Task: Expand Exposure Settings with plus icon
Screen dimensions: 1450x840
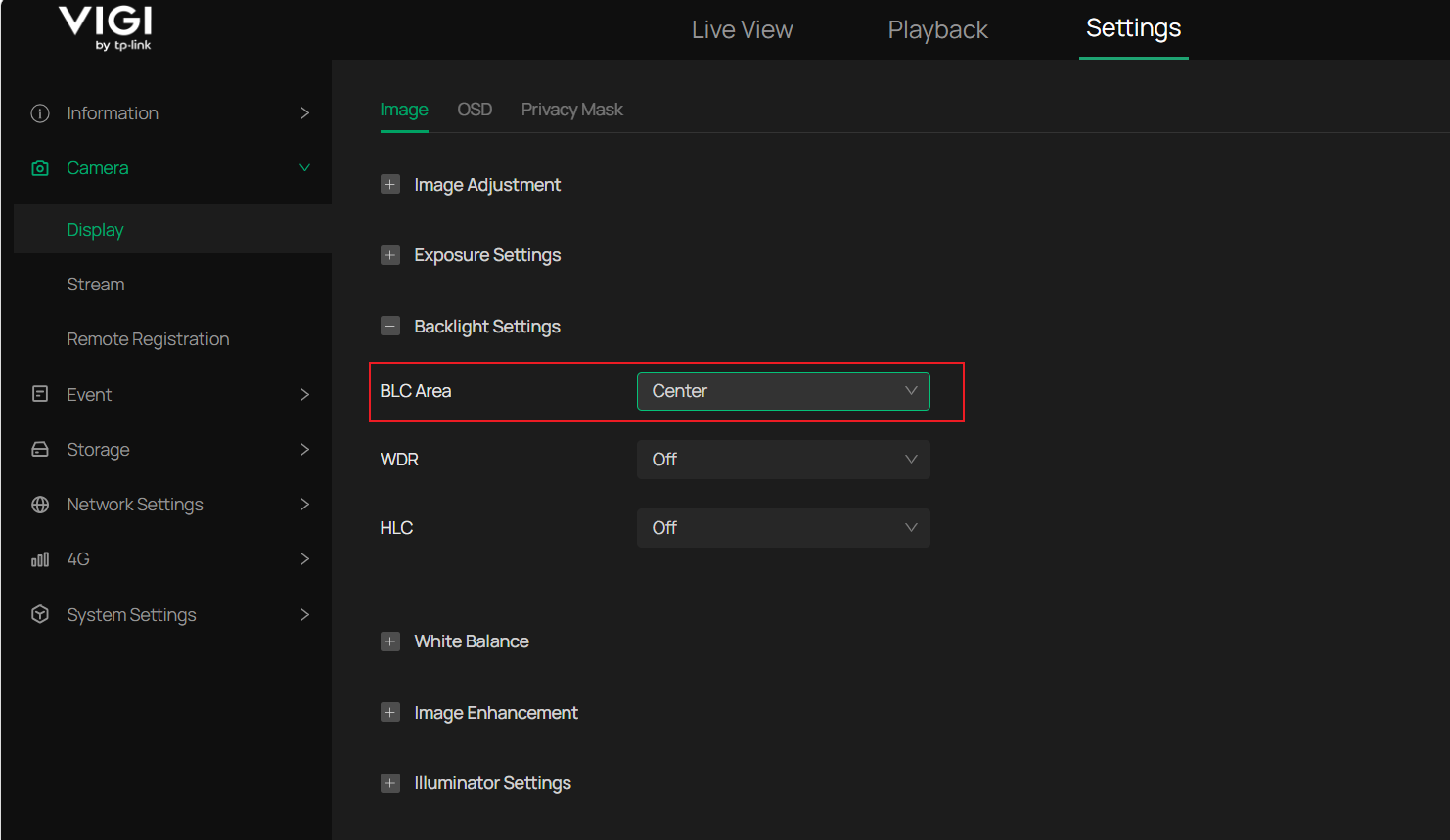Action: point(390,255)
